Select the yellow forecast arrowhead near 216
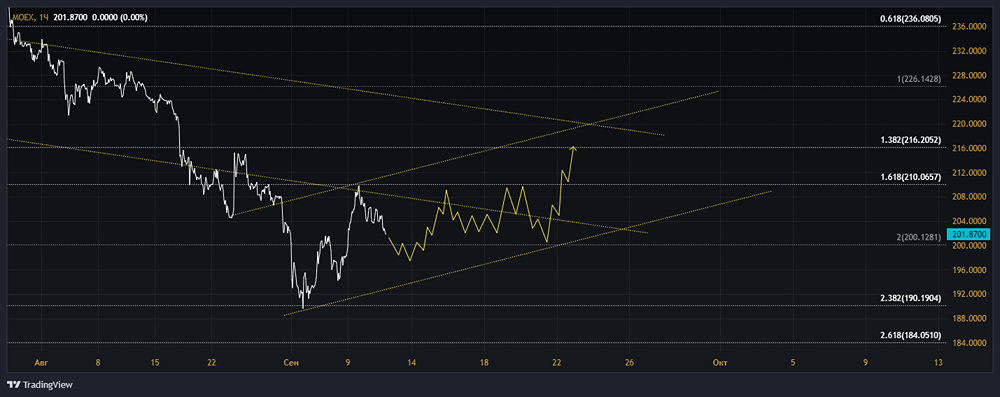 (x=573, y=149)
